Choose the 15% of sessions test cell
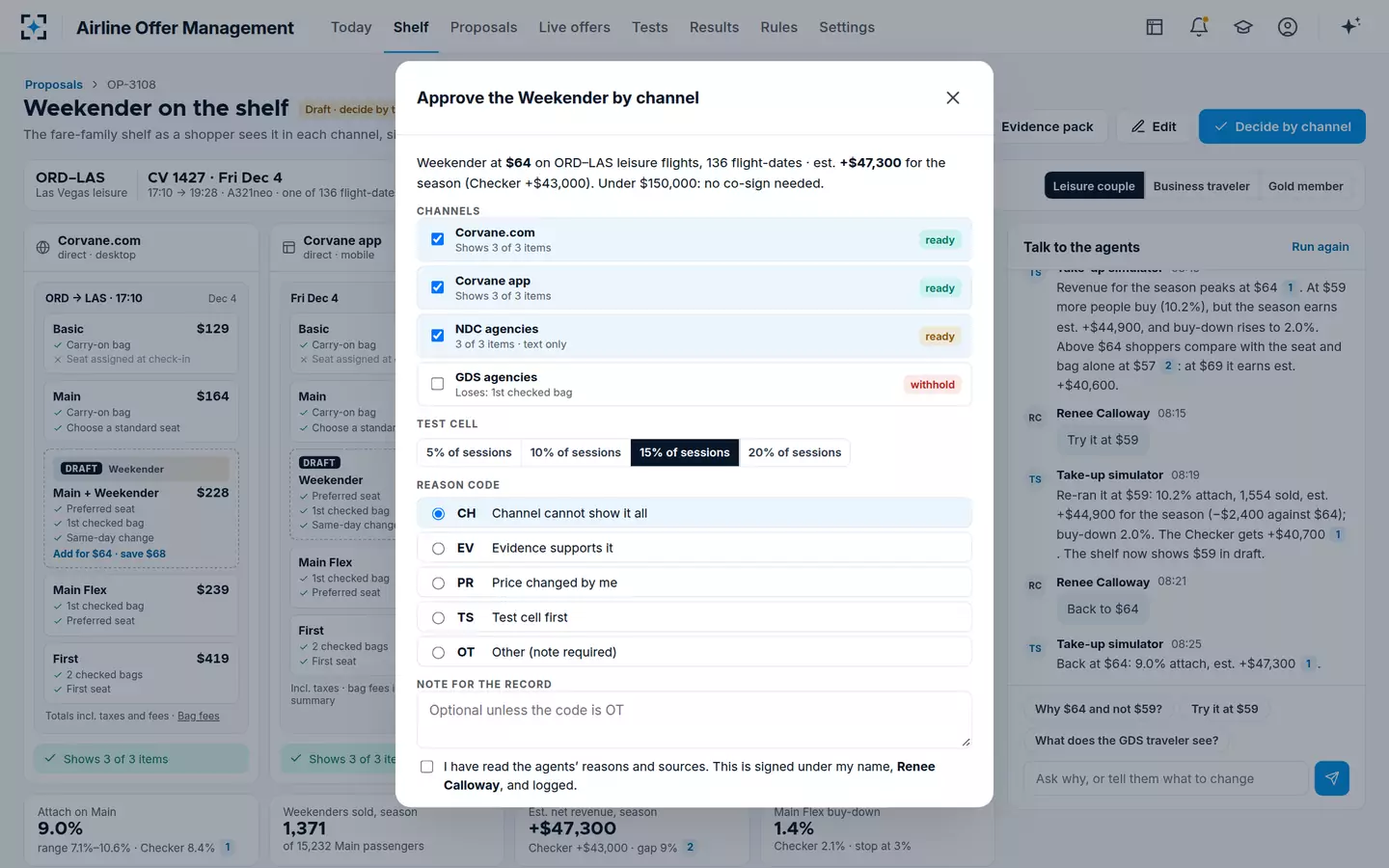The width and height of the screenshot is (1389, 868). click(x=685, y=452)
